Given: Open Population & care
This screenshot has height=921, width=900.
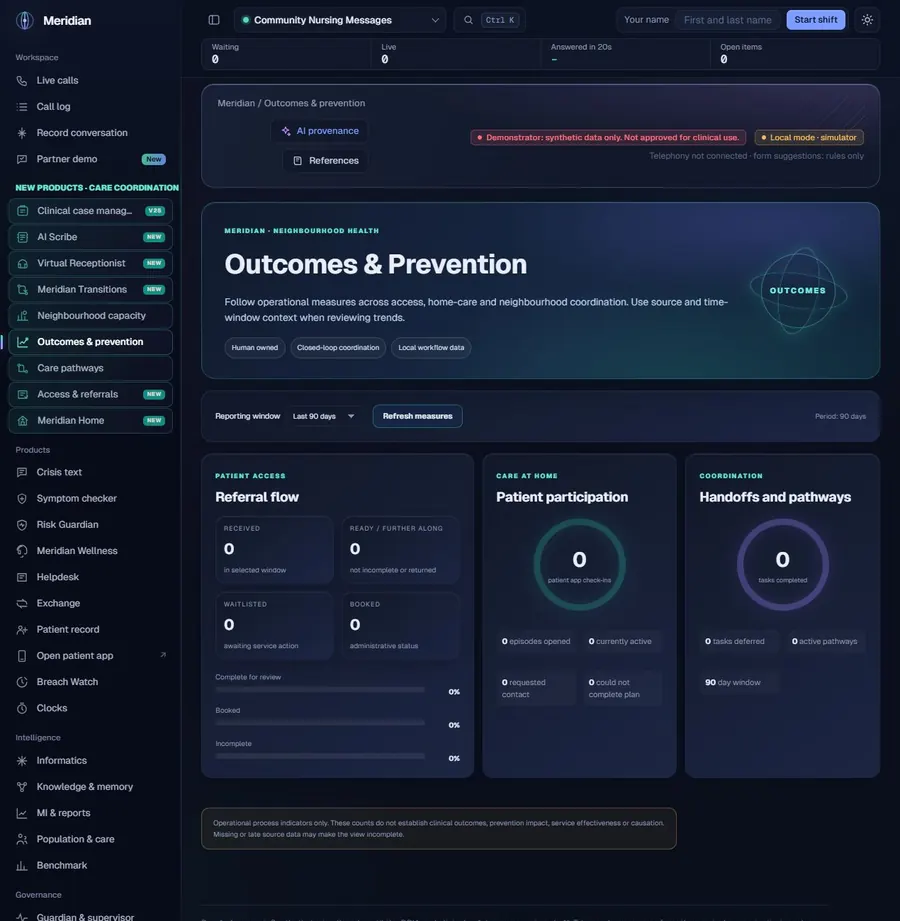Looking at the screenshot, I should click(90, 839).
